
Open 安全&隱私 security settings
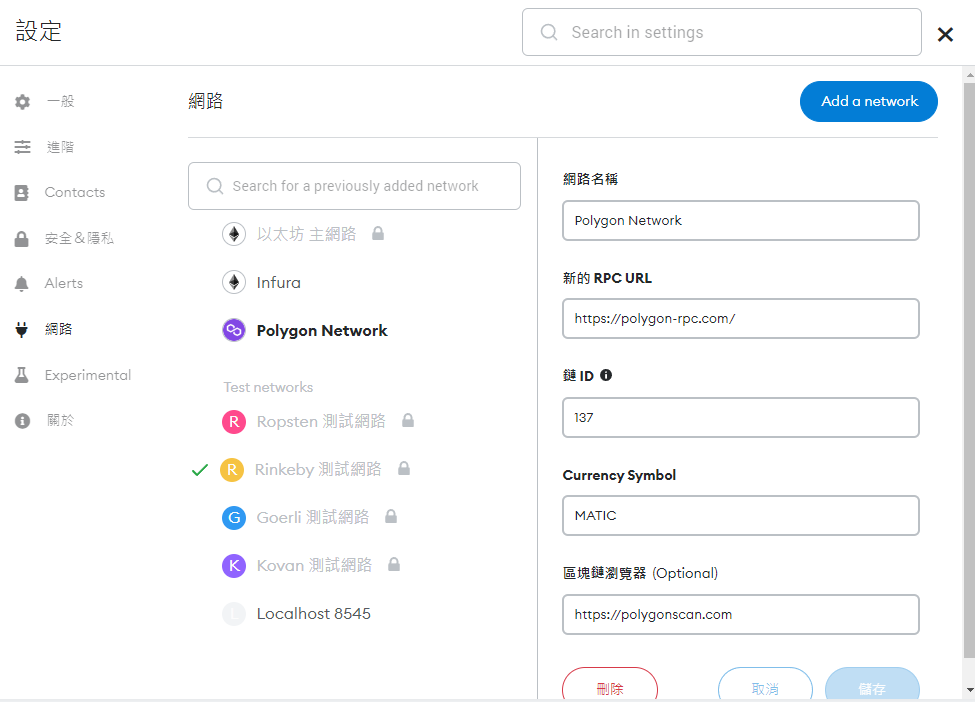pyautogui.click(x=78, y=239)
